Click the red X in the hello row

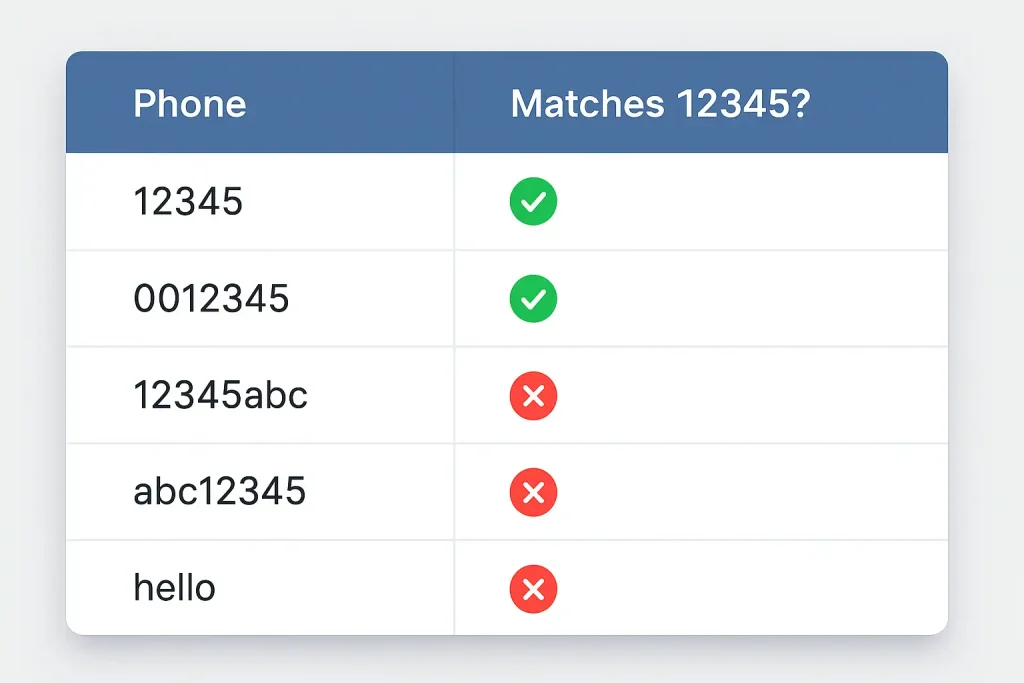click(x=533, y=589)
